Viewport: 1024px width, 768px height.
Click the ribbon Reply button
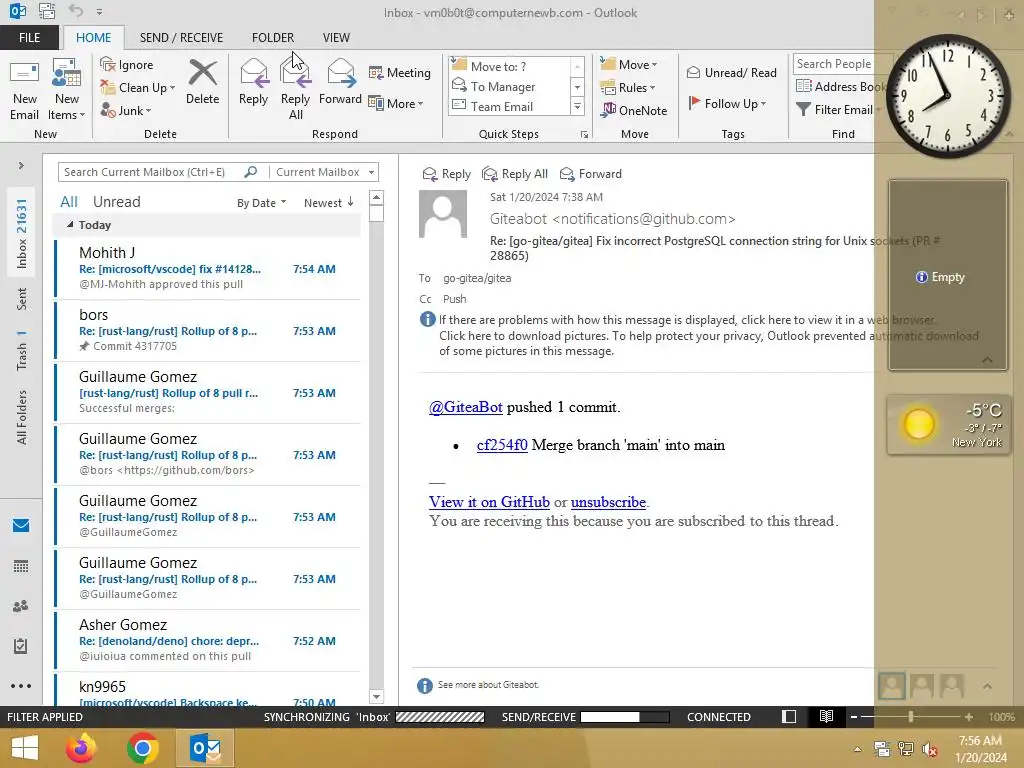coord(253,82)
